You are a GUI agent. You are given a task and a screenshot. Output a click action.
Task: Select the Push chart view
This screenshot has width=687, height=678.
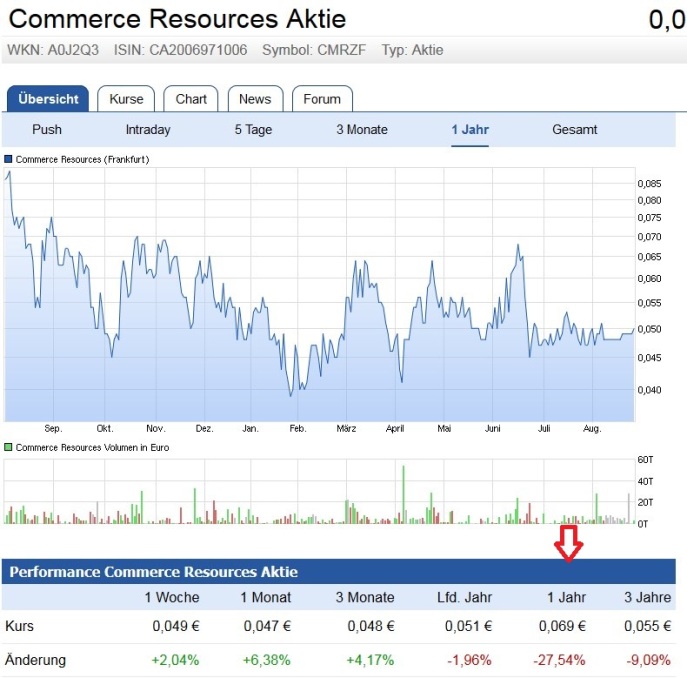tap(47, 130)
